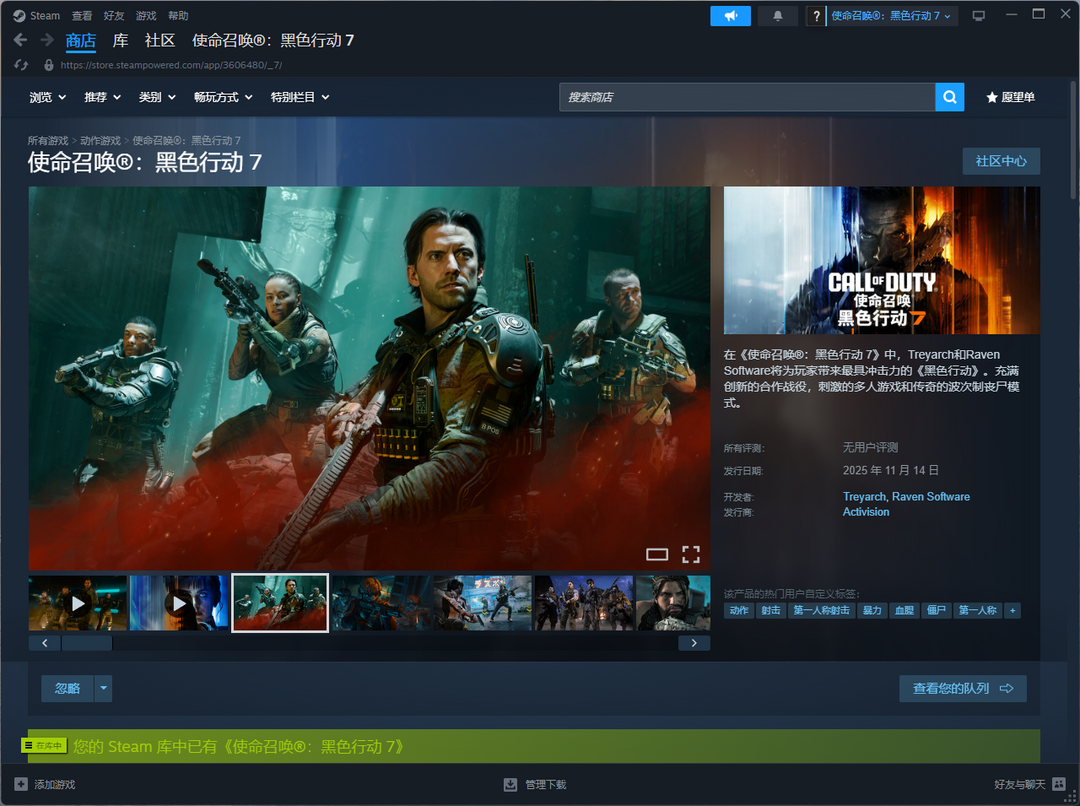Screen dimensions: 1080x806
Task: Open the 查看 menu
Action: pyautogui.click(x=82, y=16)
